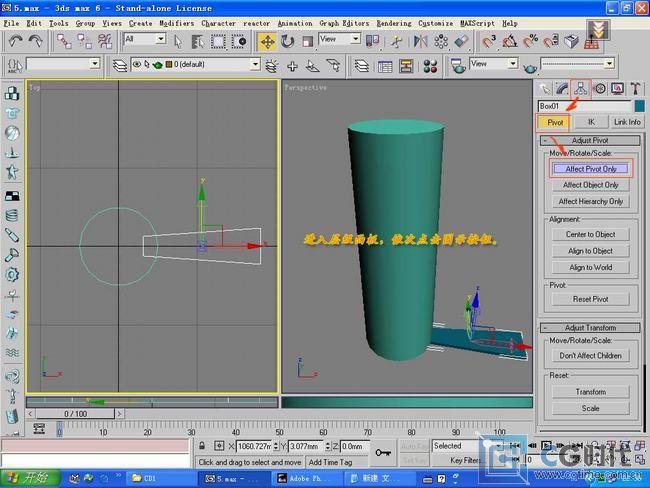
Task: Click the Quick Render teapot icon
Action: click(530, 68)
